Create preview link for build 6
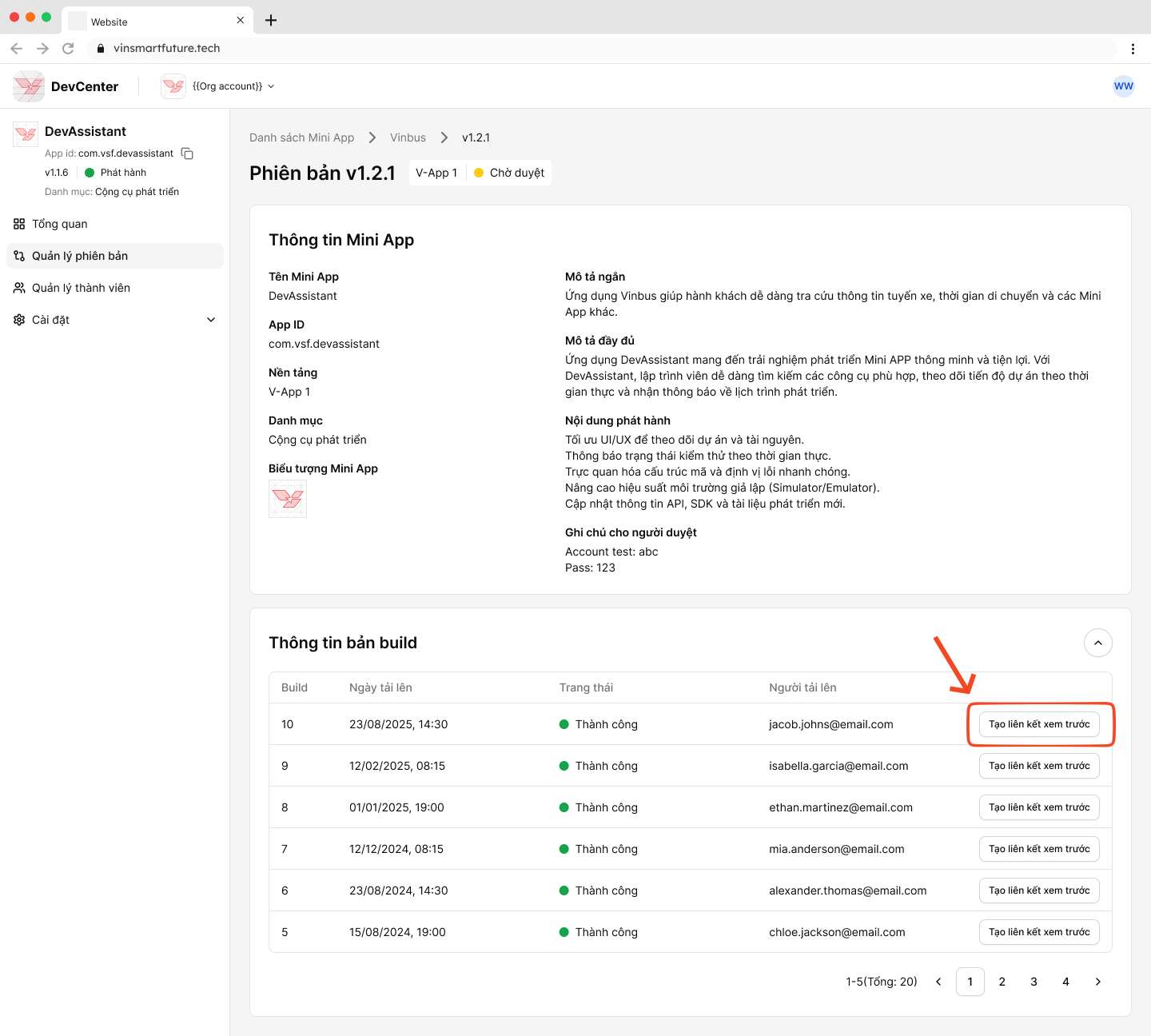 click(1039, 891)
